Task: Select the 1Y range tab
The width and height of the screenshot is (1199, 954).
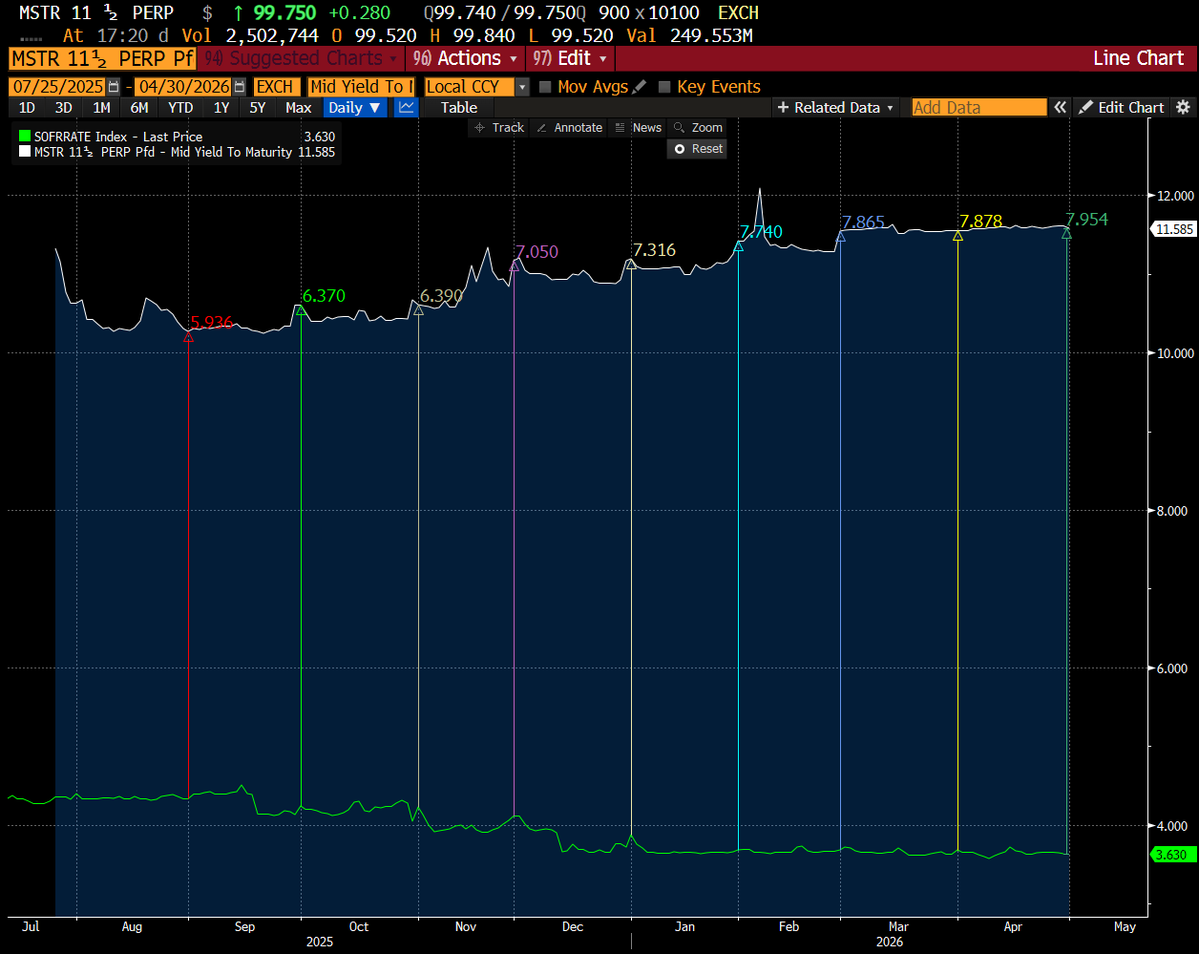Action: pos(221,108)
